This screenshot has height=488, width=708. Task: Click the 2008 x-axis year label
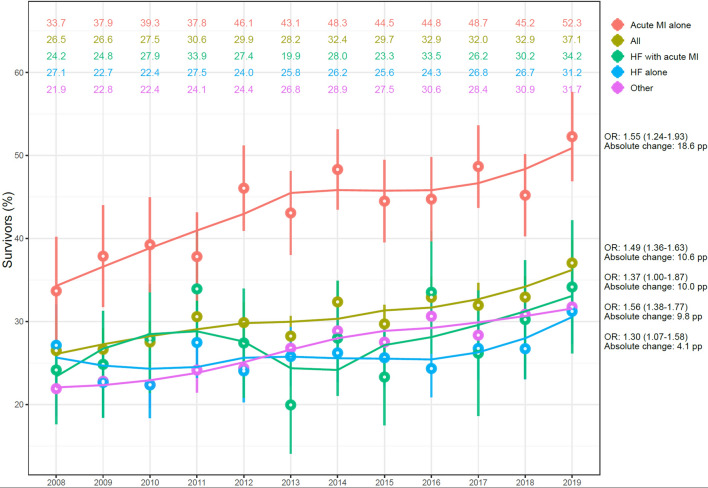click(x=56, y=479)
